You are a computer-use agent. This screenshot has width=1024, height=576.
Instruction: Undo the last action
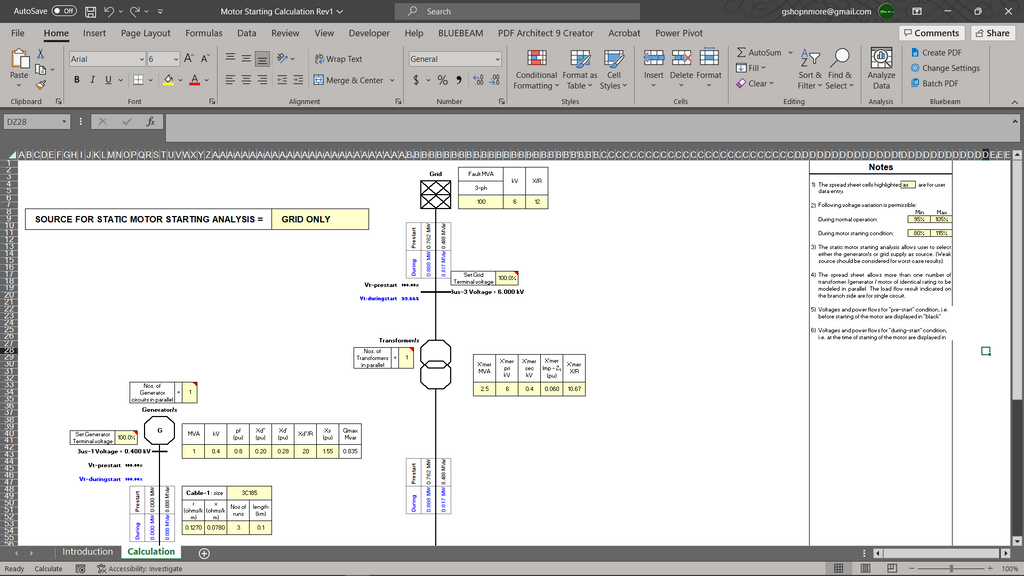(x=109, y=11)
